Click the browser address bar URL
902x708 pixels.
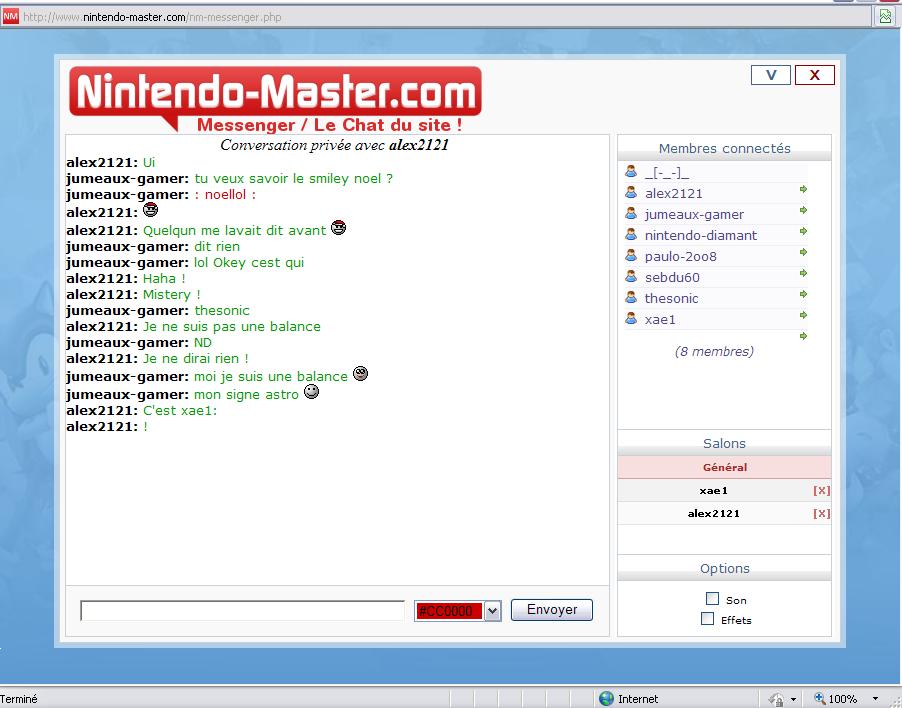[x=152, y=17]
